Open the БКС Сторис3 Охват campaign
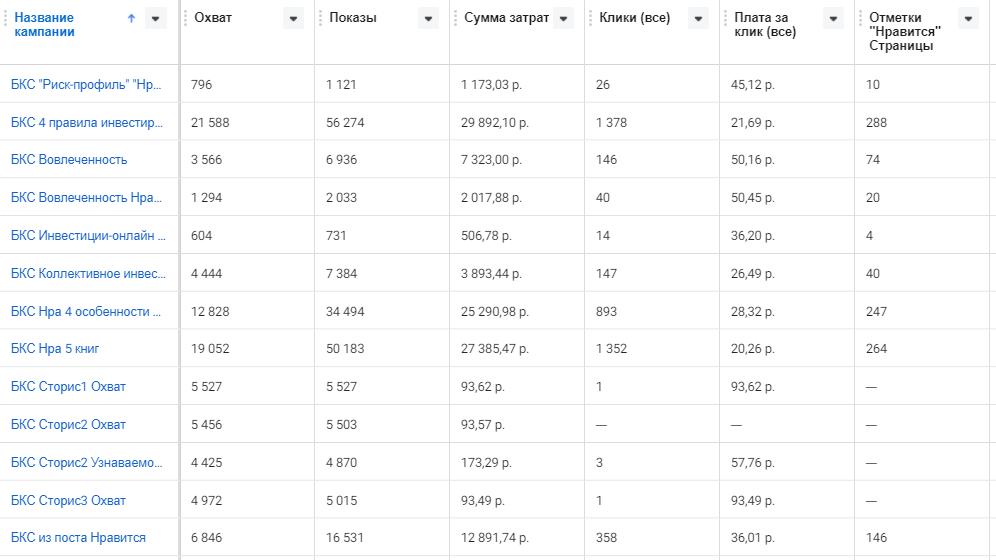The width and height of the screenshot is (996, 560). 68,500
